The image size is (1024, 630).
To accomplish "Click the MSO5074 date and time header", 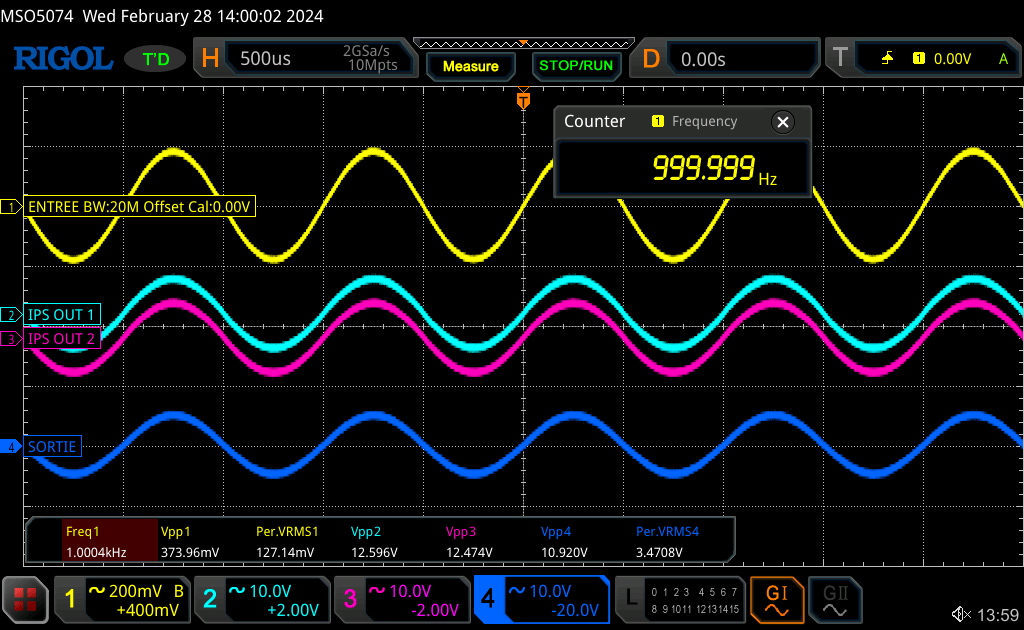I will [162, 16].
